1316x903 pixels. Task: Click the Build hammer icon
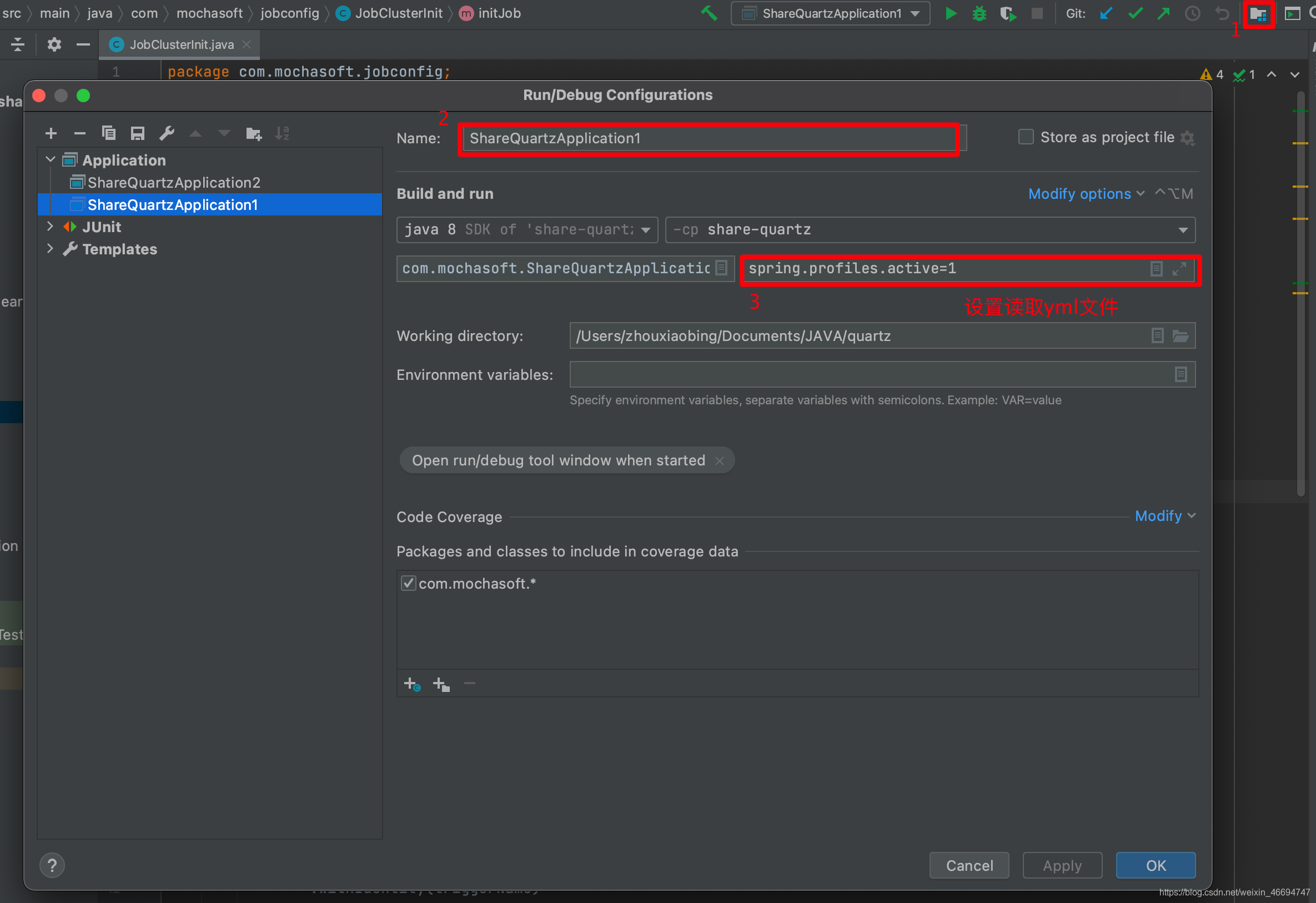point(709,13)
